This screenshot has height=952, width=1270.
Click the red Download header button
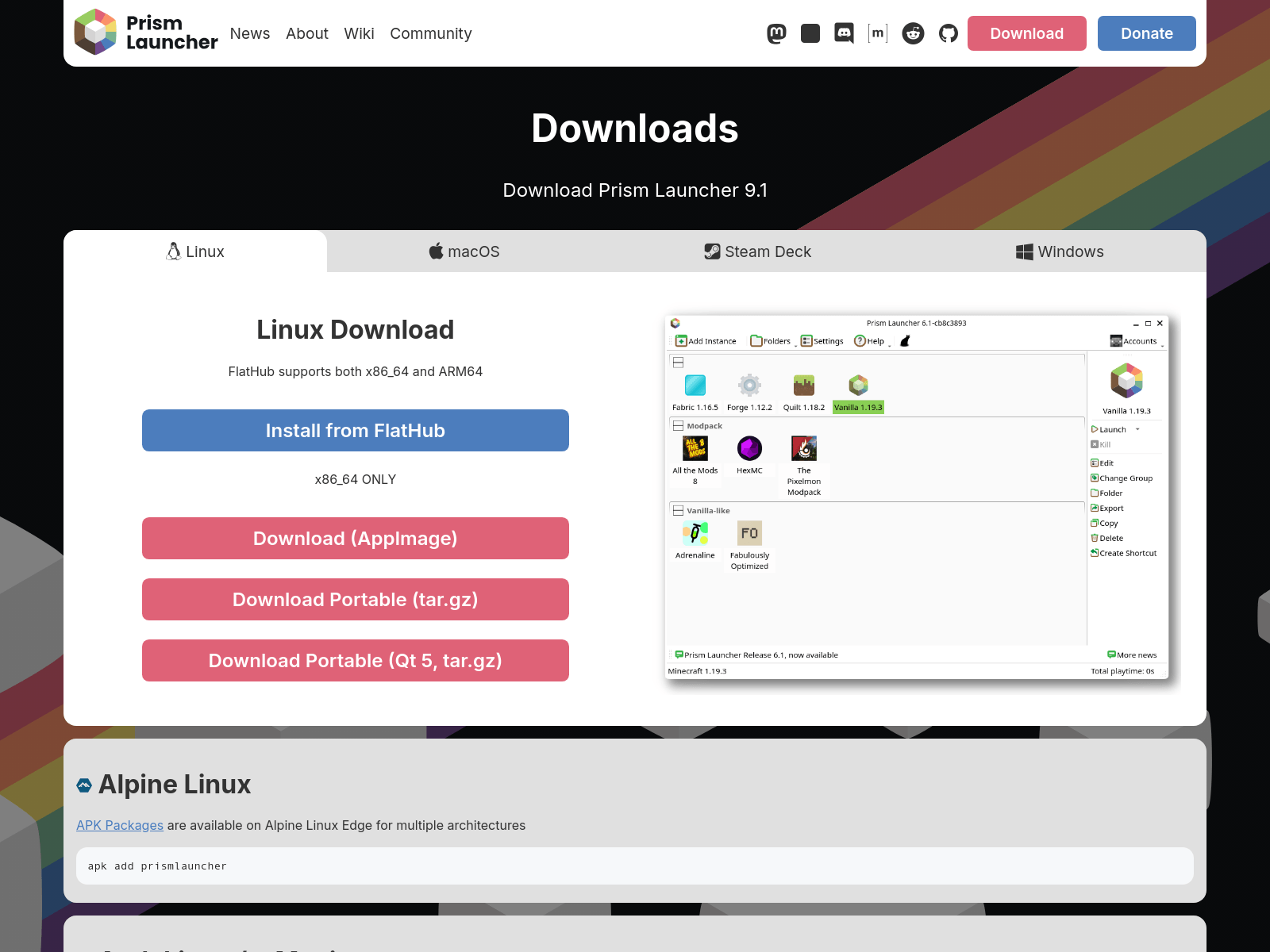(x=1027, y=33)
